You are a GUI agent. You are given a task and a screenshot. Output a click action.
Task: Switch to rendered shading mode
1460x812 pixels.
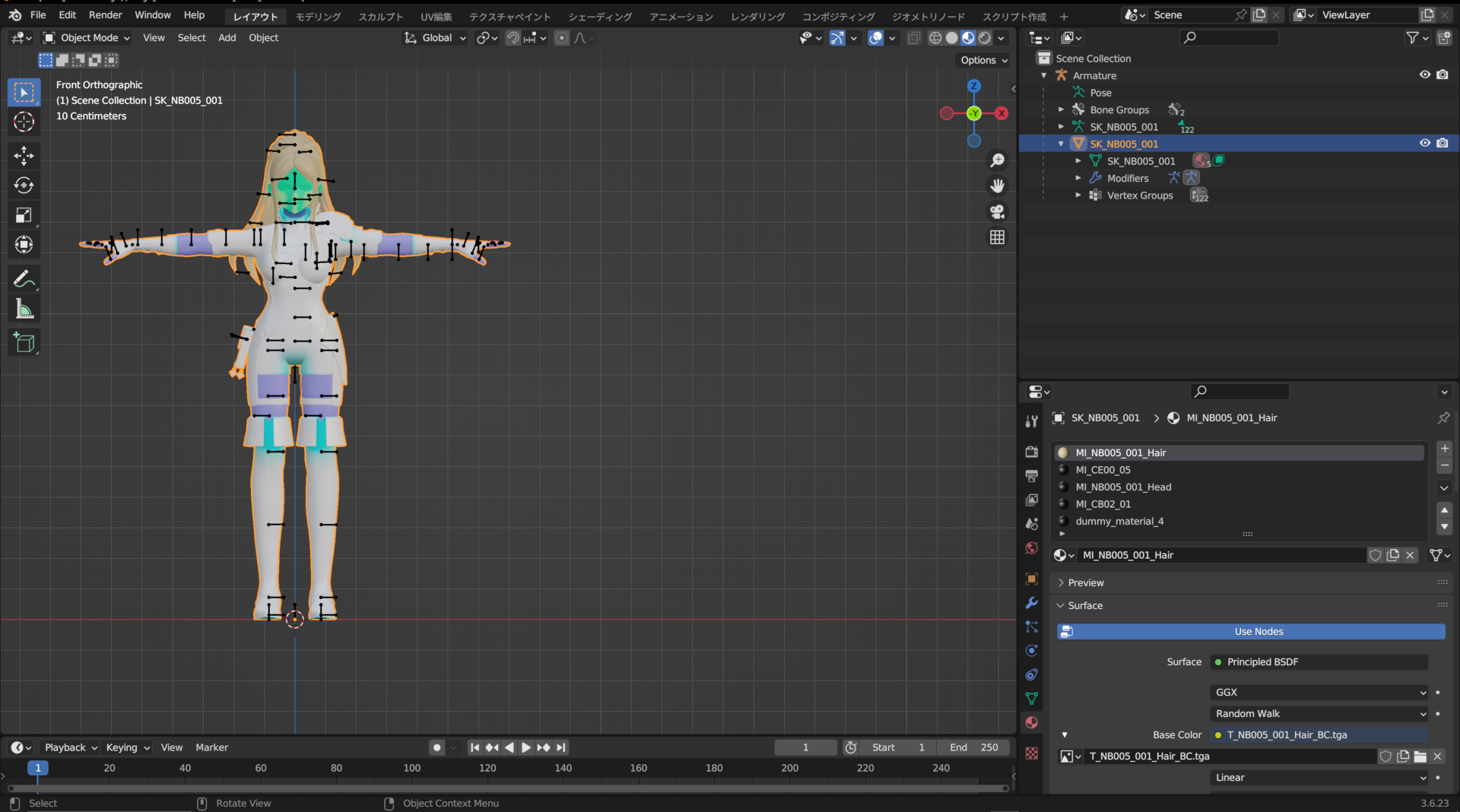tap(985, 38)
